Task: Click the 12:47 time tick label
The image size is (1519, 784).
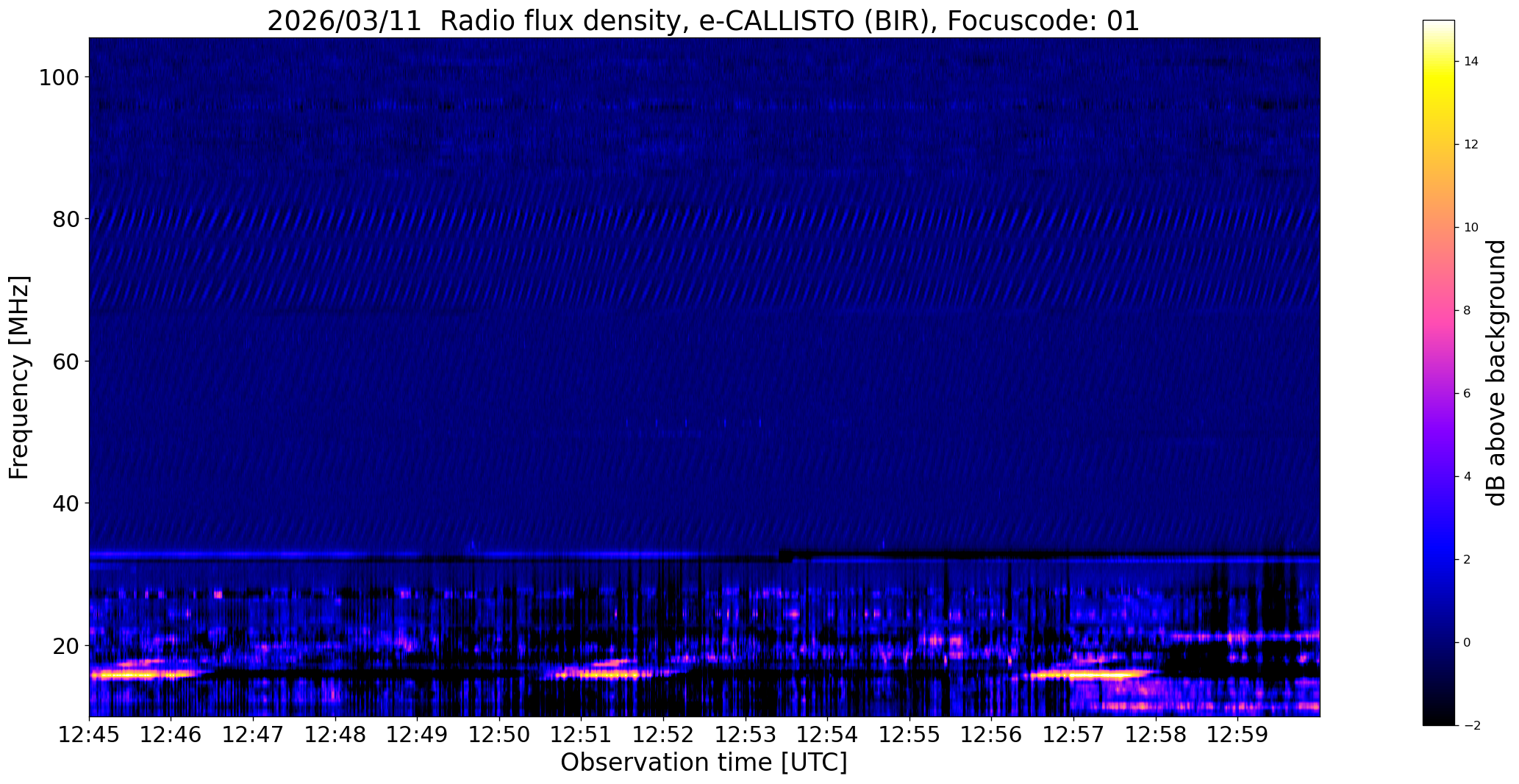Action: click(253, 734)
